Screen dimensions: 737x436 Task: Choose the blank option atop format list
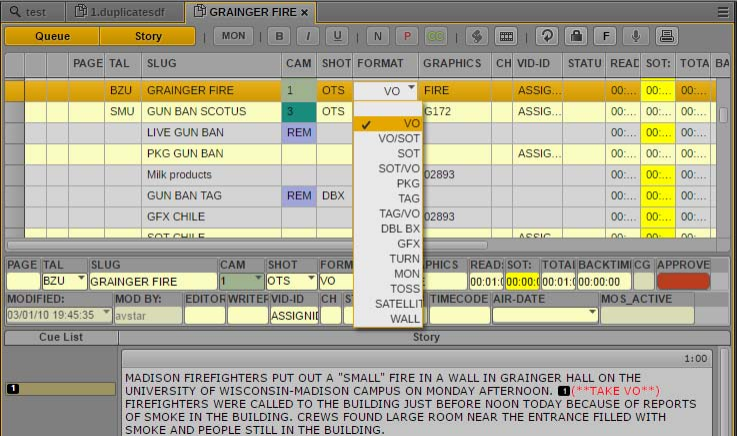tap(388, 109)
